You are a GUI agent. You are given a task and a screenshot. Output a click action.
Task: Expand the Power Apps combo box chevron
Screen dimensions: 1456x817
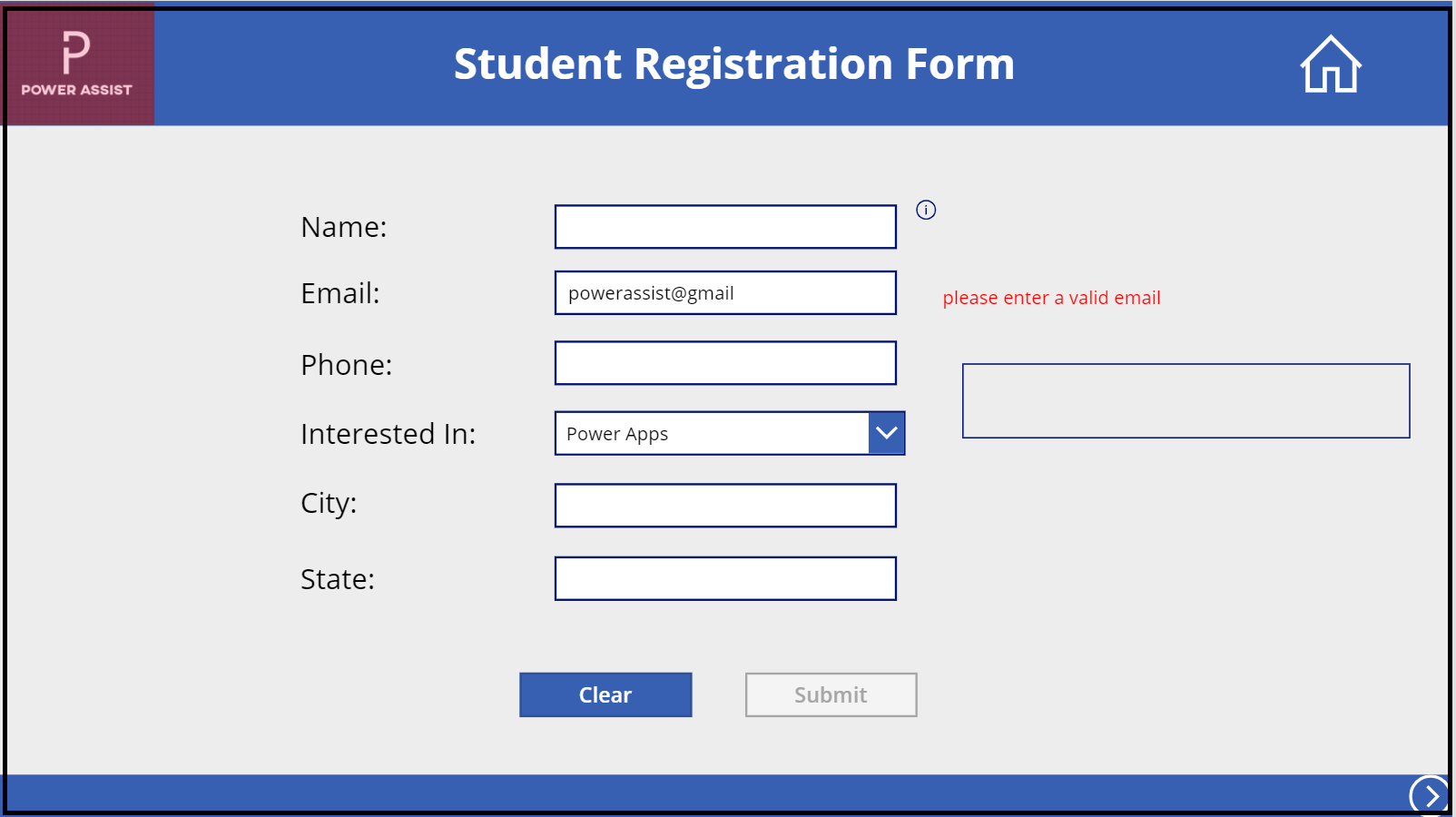coord(885,433)
